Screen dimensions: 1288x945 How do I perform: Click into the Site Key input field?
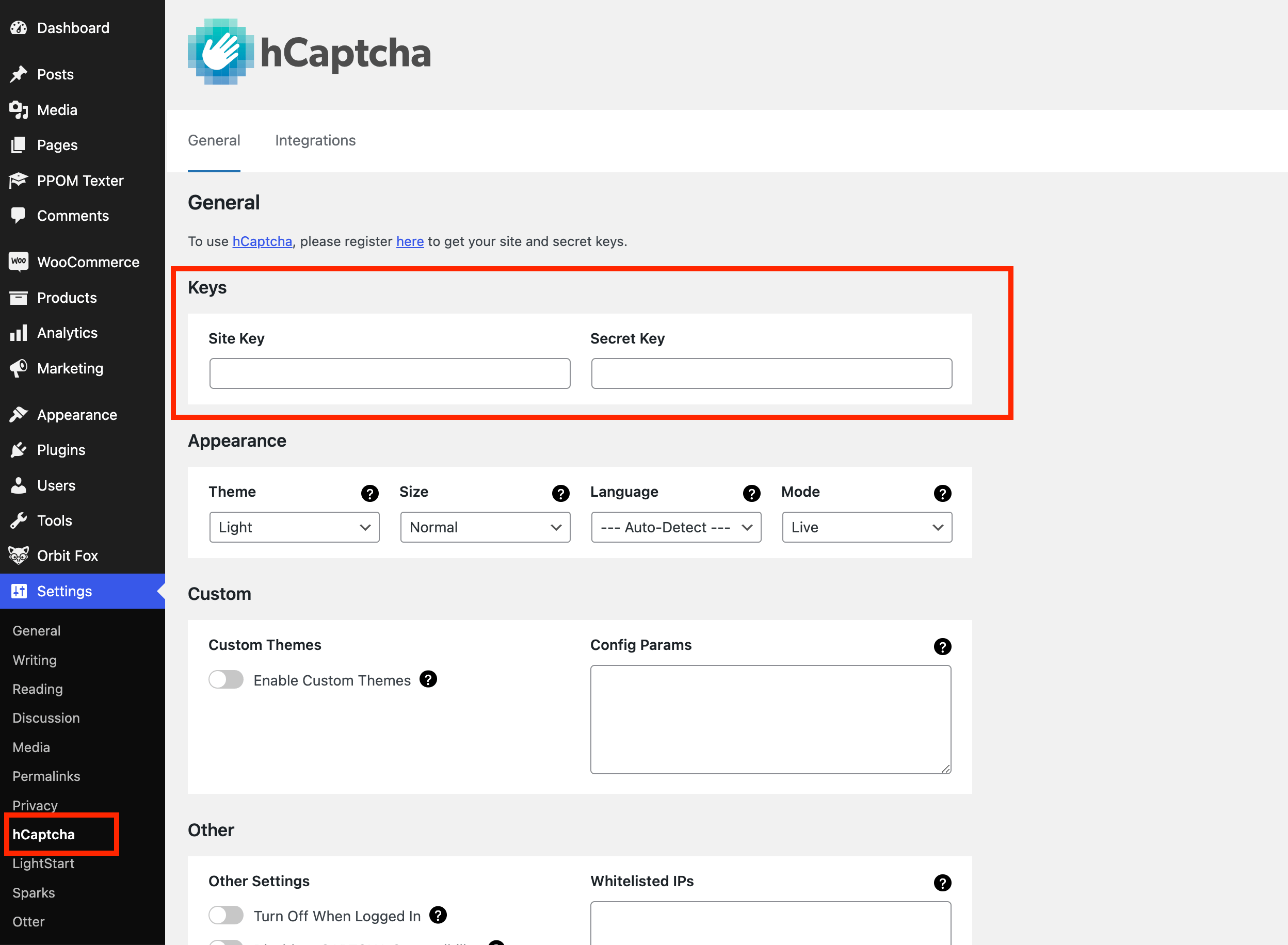tap(390, 373)
